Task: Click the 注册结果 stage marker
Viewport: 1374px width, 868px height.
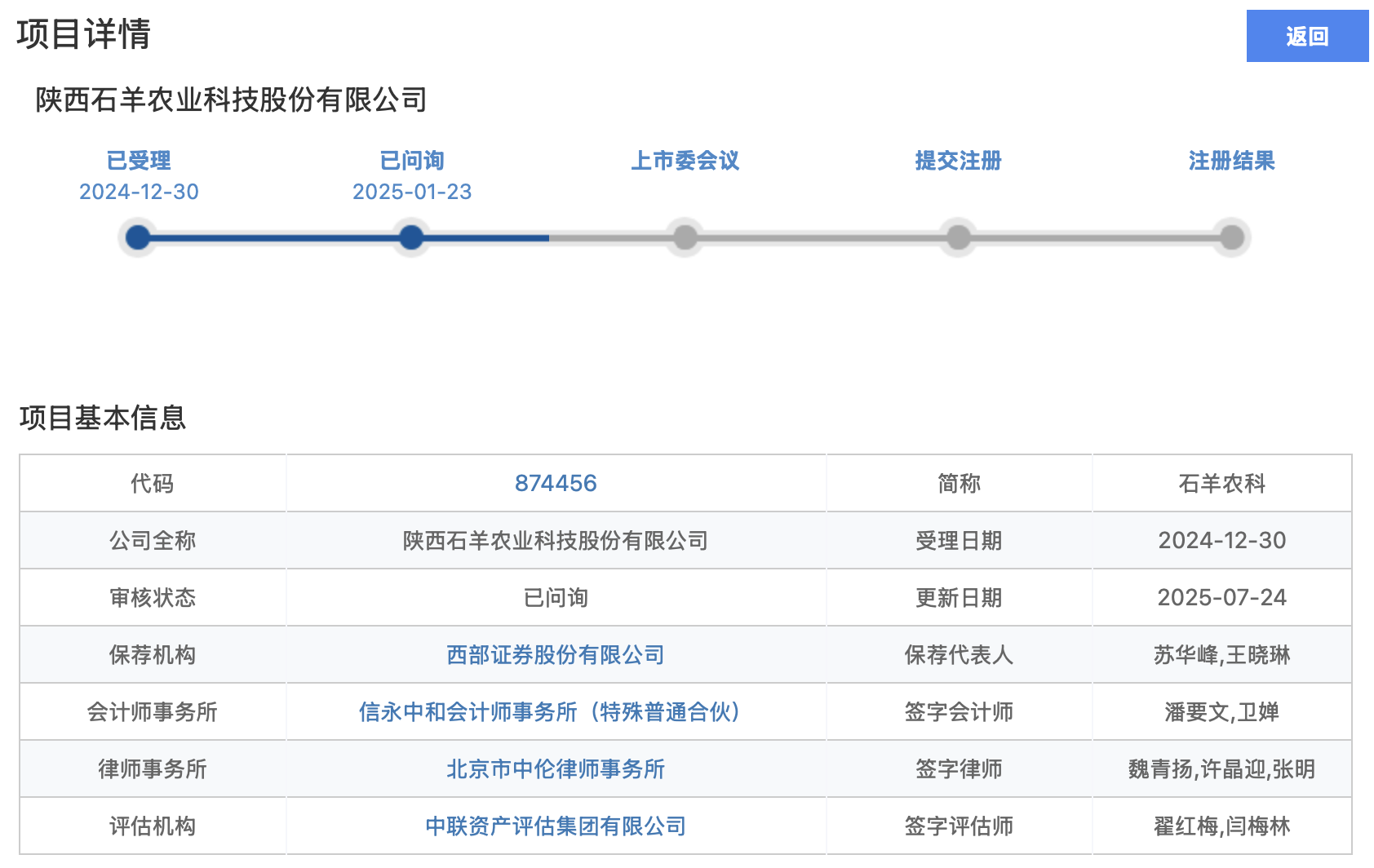Action: (1232, 237)
